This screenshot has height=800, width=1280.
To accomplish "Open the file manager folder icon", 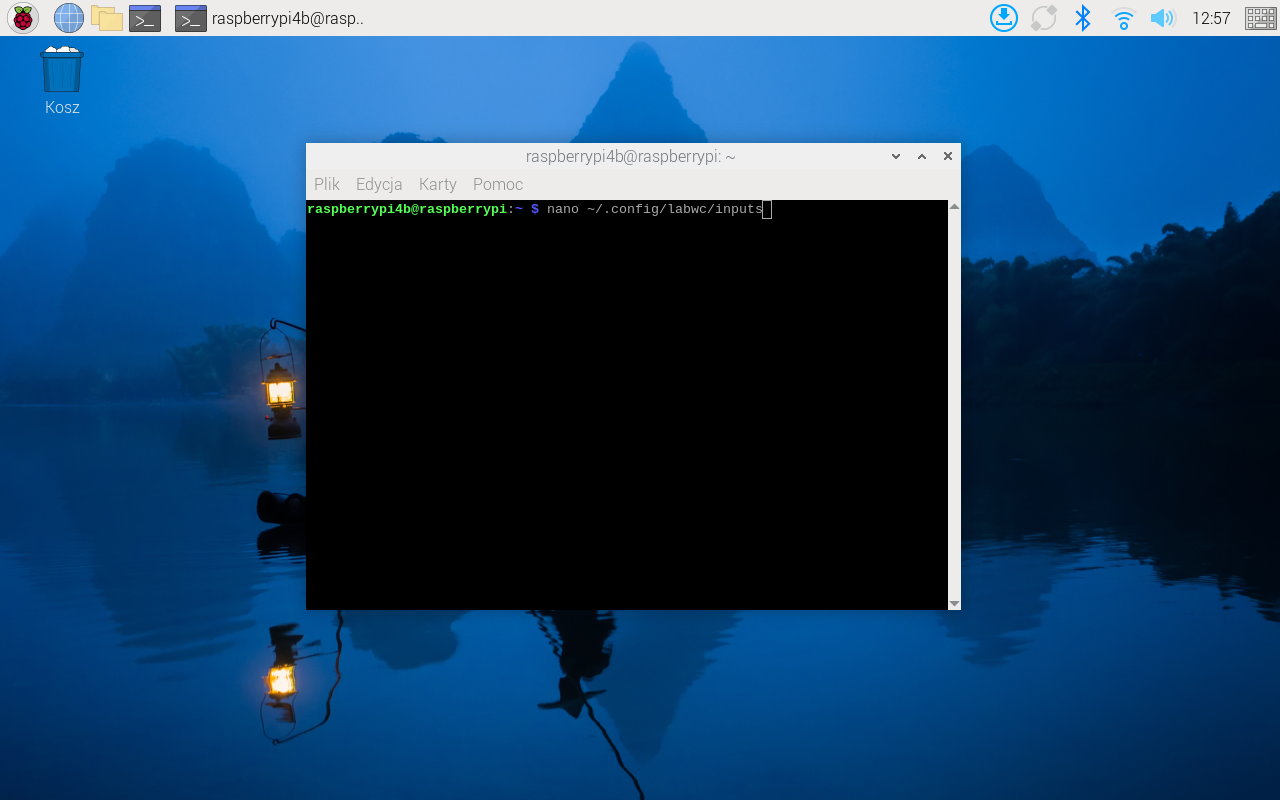I will tap(106, 18).
